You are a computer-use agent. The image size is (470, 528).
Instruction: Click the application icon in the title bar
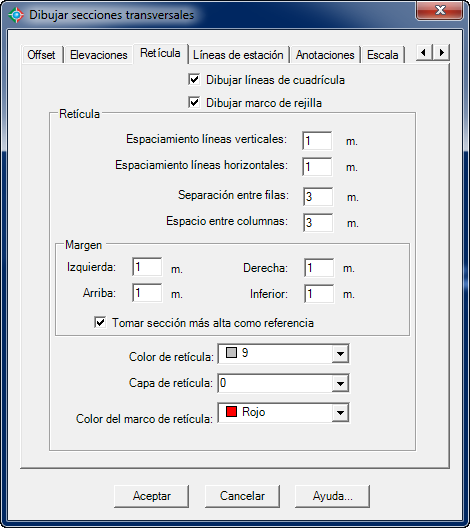pyautogui.click(x=16, y=15)
